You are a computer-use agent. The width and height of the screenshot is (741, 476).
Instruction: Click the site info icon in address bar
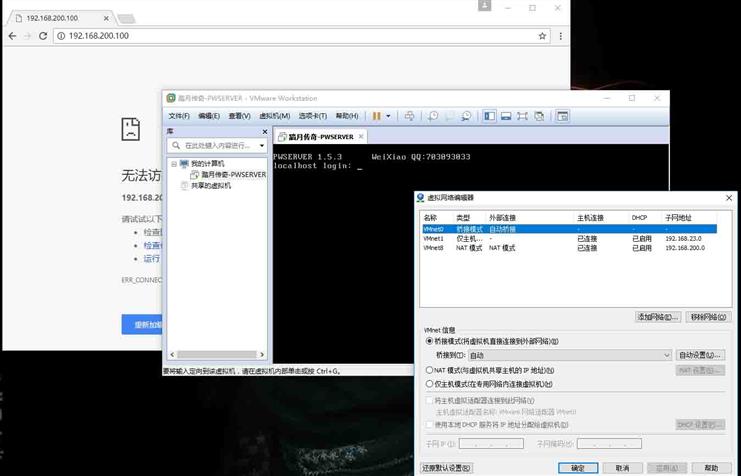[x=61, y=36]
